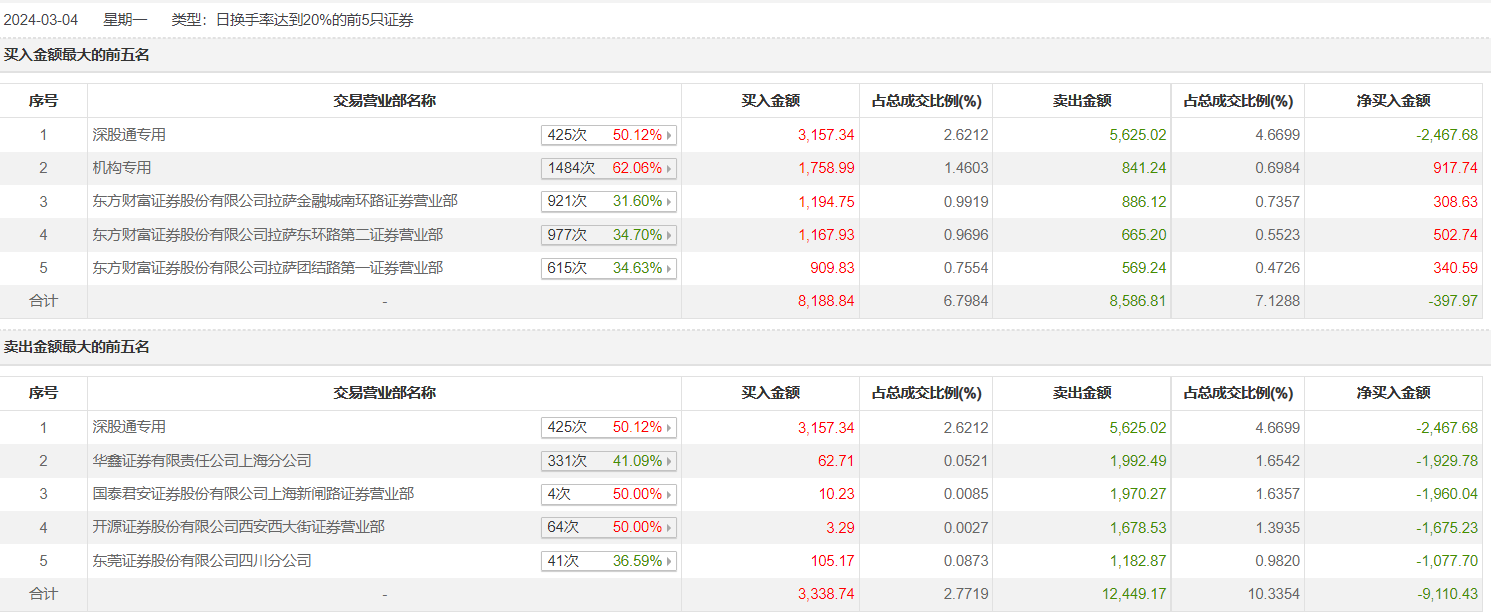Open 东方财富证券 拉萨东环路第二 branch link

click(267, 235)
